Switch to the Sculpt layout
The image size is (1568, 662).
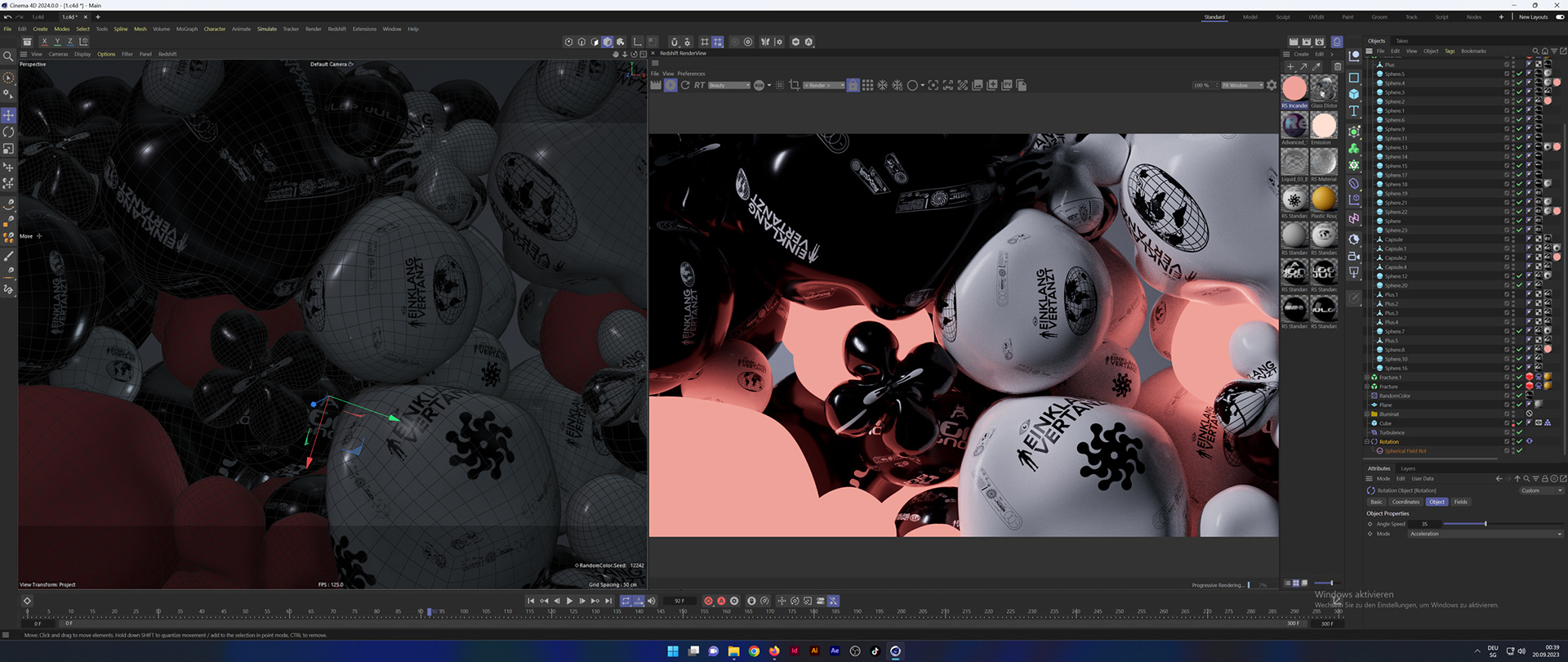[x=1283, y=16]
